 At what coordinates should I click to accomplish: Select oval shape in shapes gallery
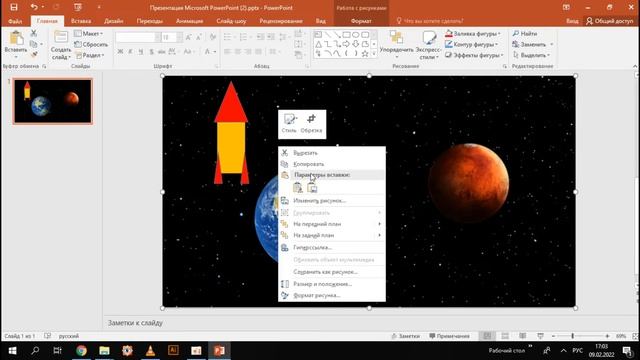click(356, 35)
